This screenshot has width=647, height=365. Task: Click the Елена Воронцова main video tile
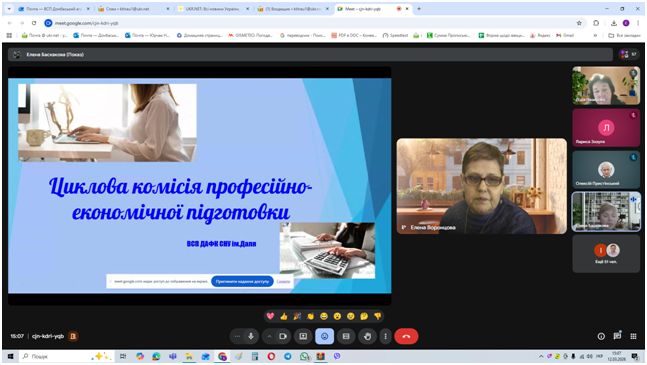482,186
